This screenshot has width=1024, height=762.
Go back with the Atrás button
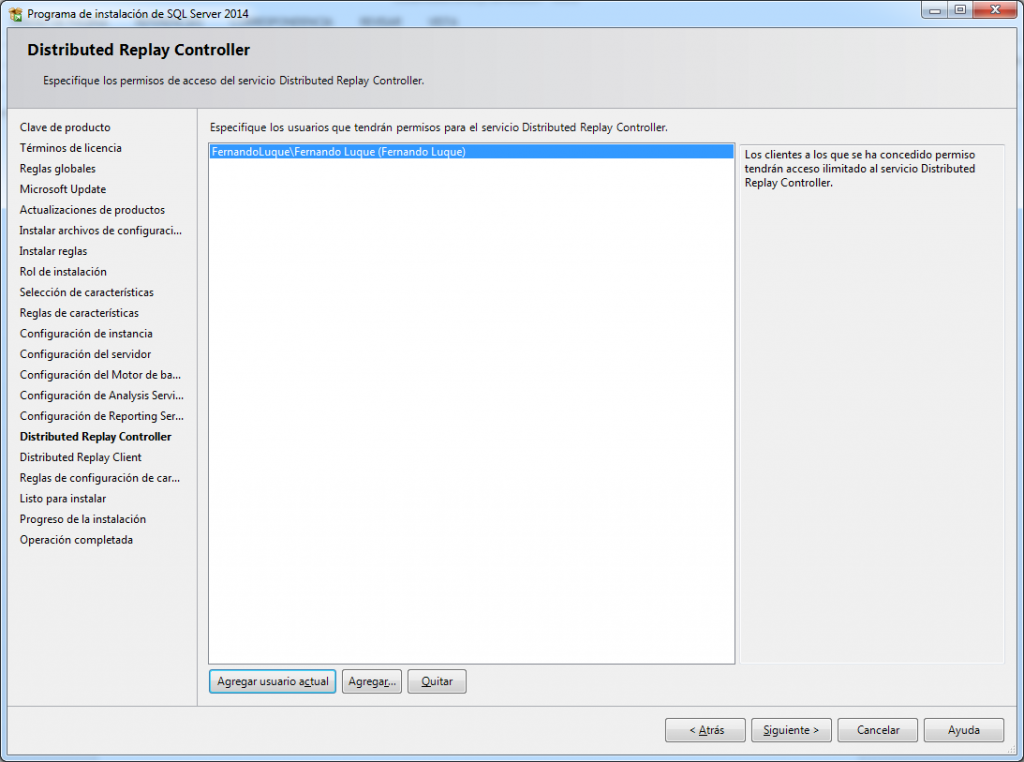point(705,730)
